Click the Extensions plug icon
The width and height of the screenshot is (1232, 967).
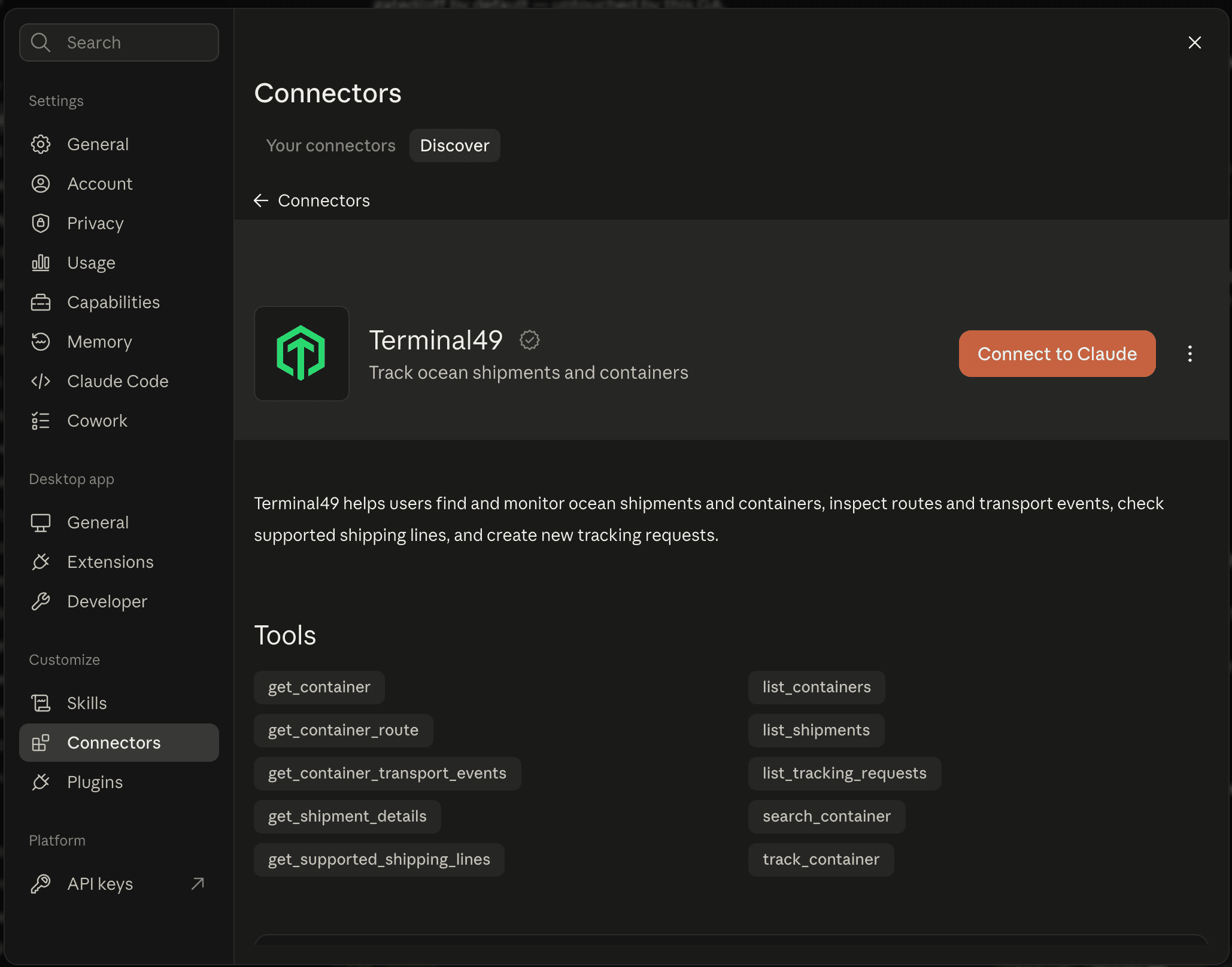41,562
